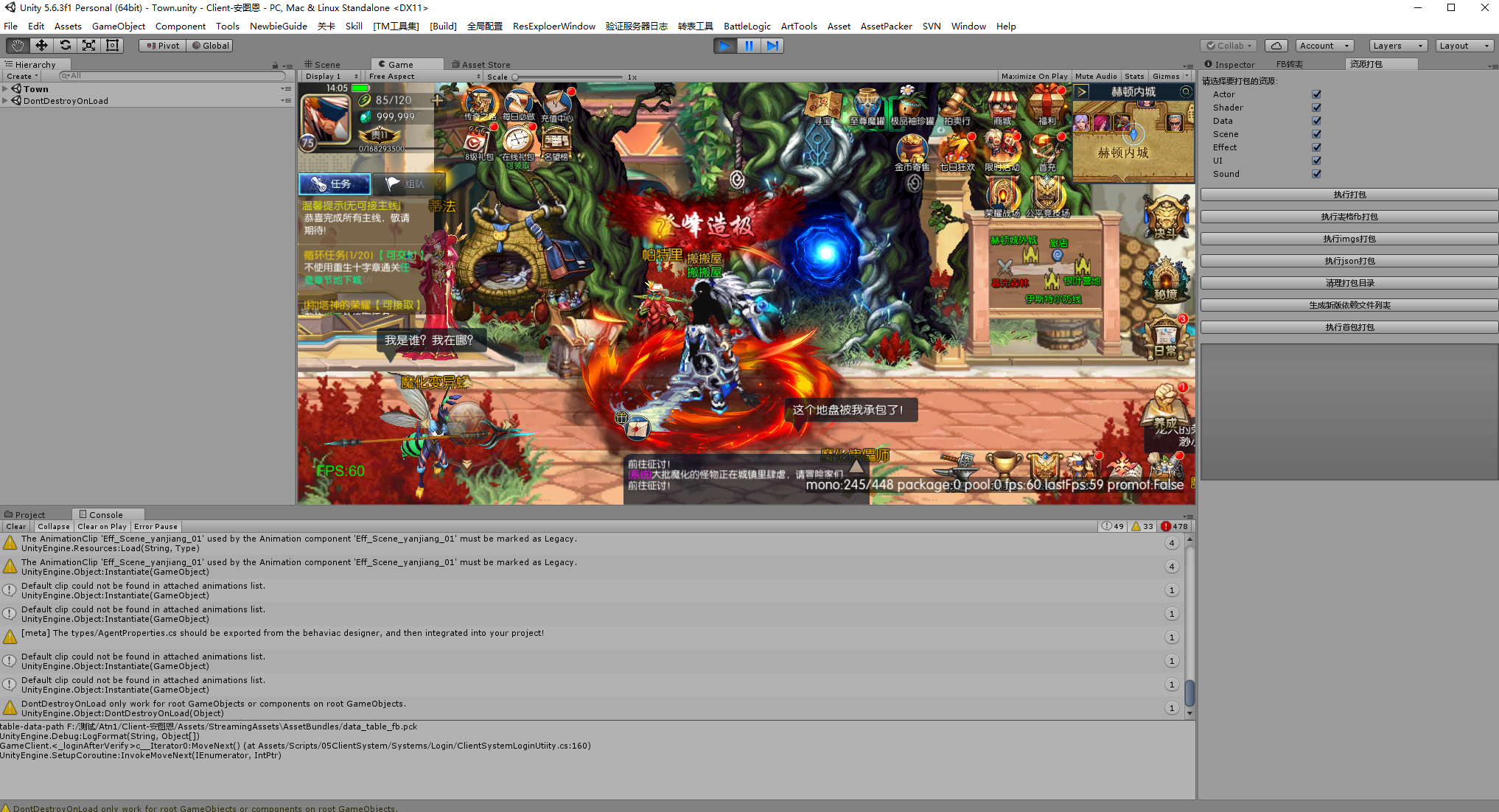
Task: Toggle the Shader checkbox
Action: 1316,108
